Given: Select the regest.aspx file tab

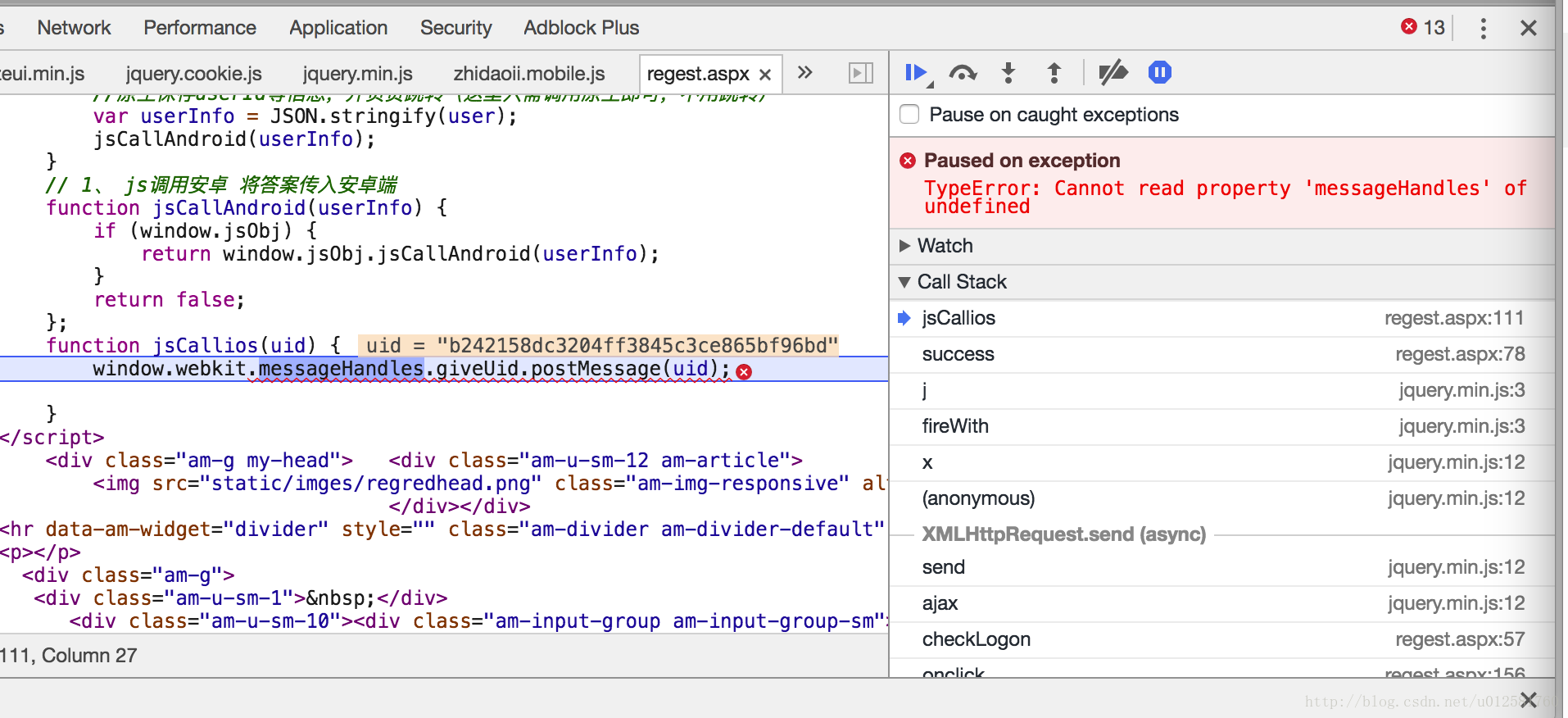Looking at the screenshot, I should coord(698,75).
